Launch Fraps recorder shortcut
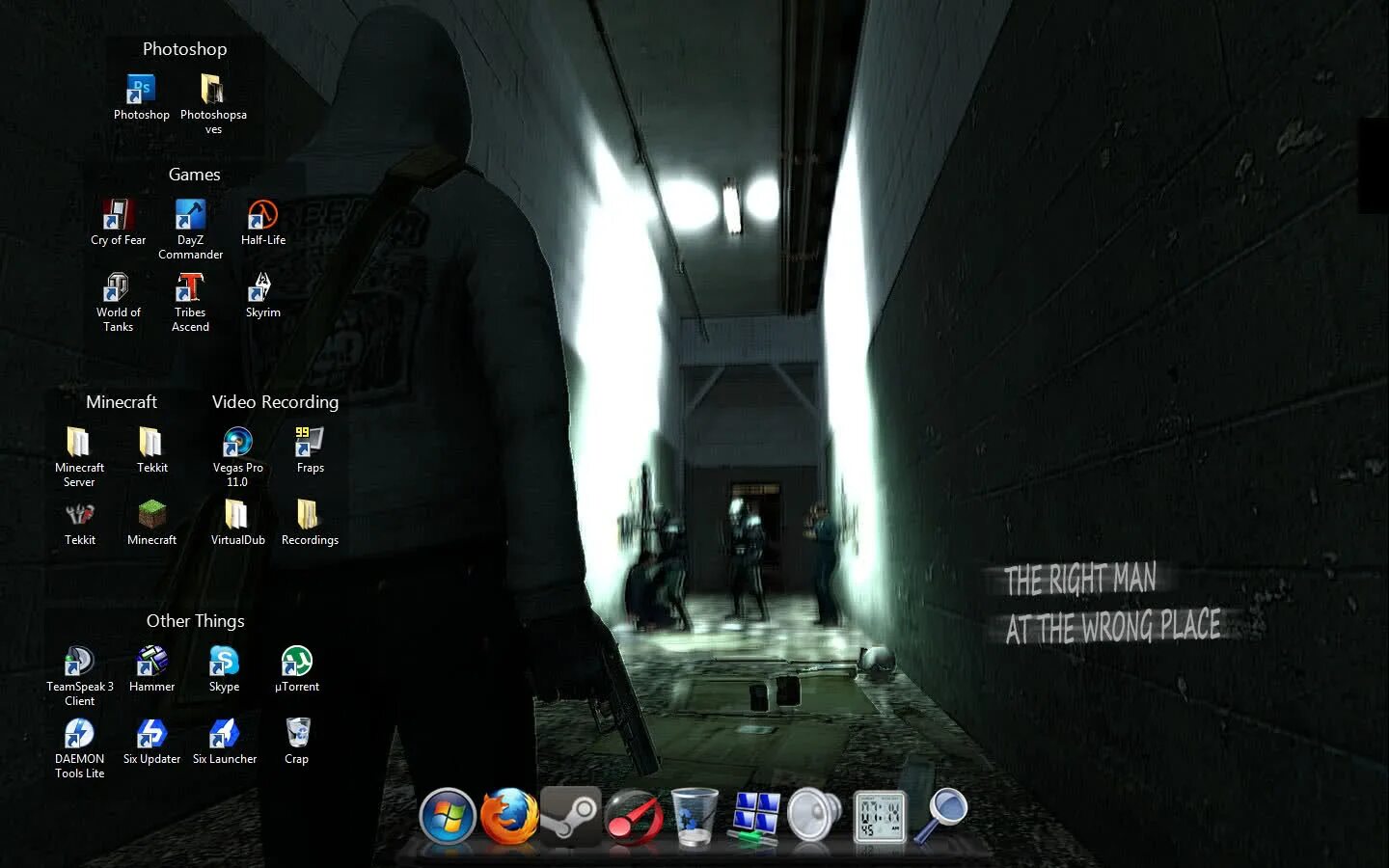 coord(310,442)
